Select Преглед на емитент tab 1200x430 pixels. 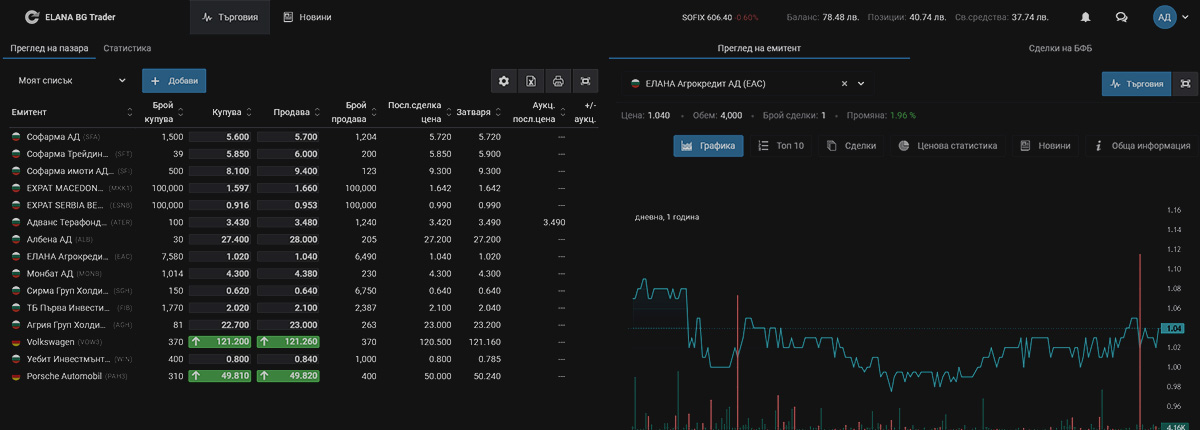pyautogui.click(x=759, y=48)
